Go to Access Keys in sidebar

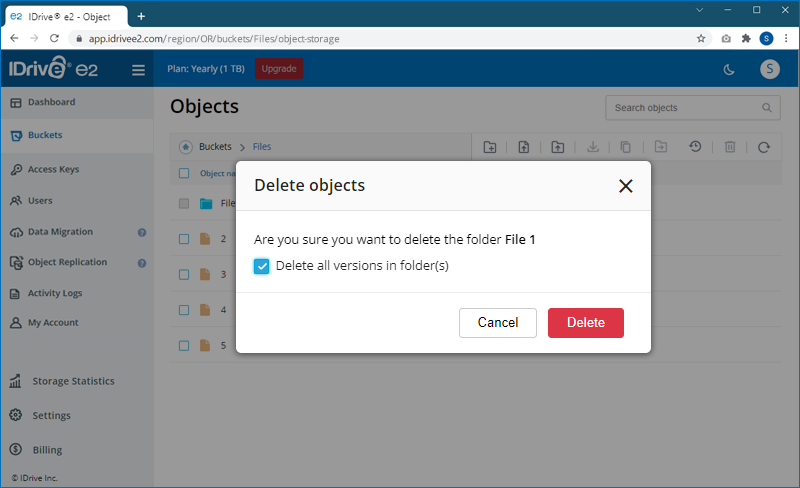coord(53,170)
